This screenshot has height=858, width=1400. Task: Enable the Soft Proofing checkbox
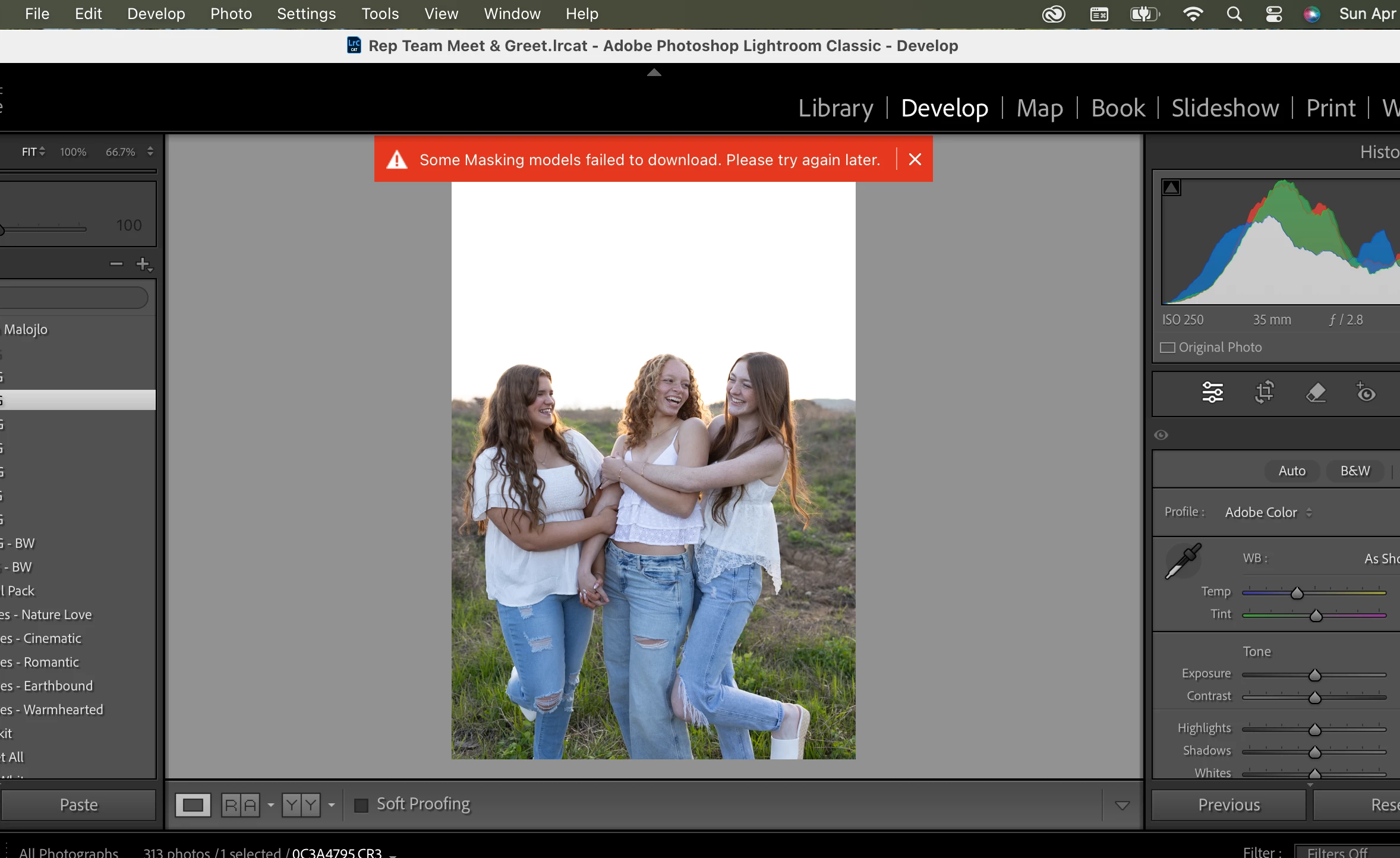point(361,805)
